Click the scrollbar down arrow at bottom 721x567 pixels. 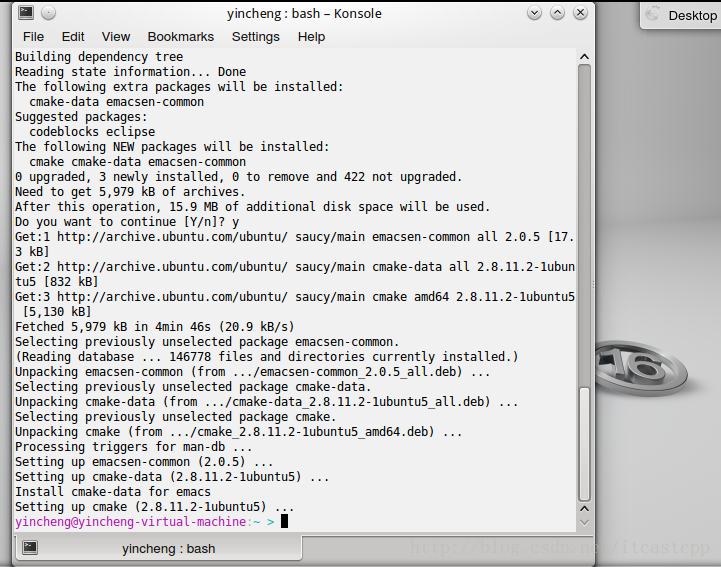[x=584, y=522]
